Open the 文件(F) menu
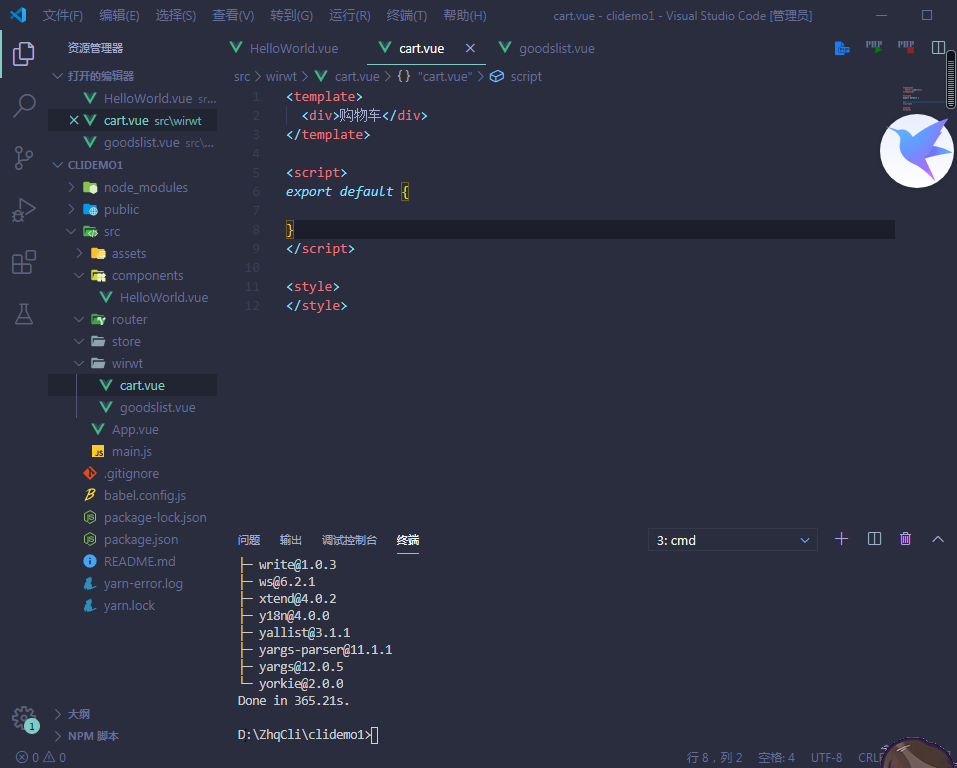The image size is (957, 768). click(x=63, y=15)
